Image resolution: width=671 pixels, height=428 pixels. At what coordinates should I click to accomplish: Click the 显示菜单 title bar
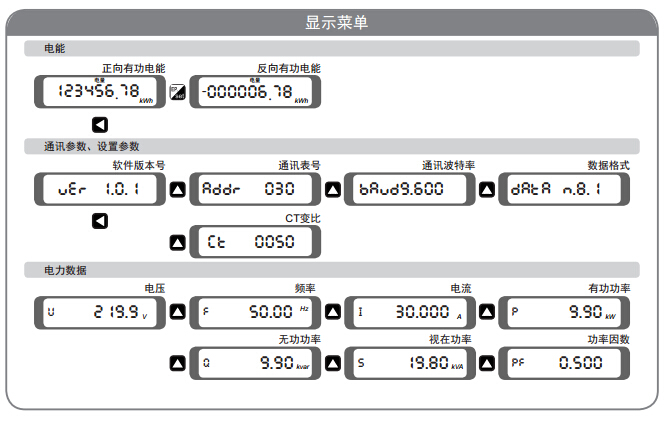point(335,22)
